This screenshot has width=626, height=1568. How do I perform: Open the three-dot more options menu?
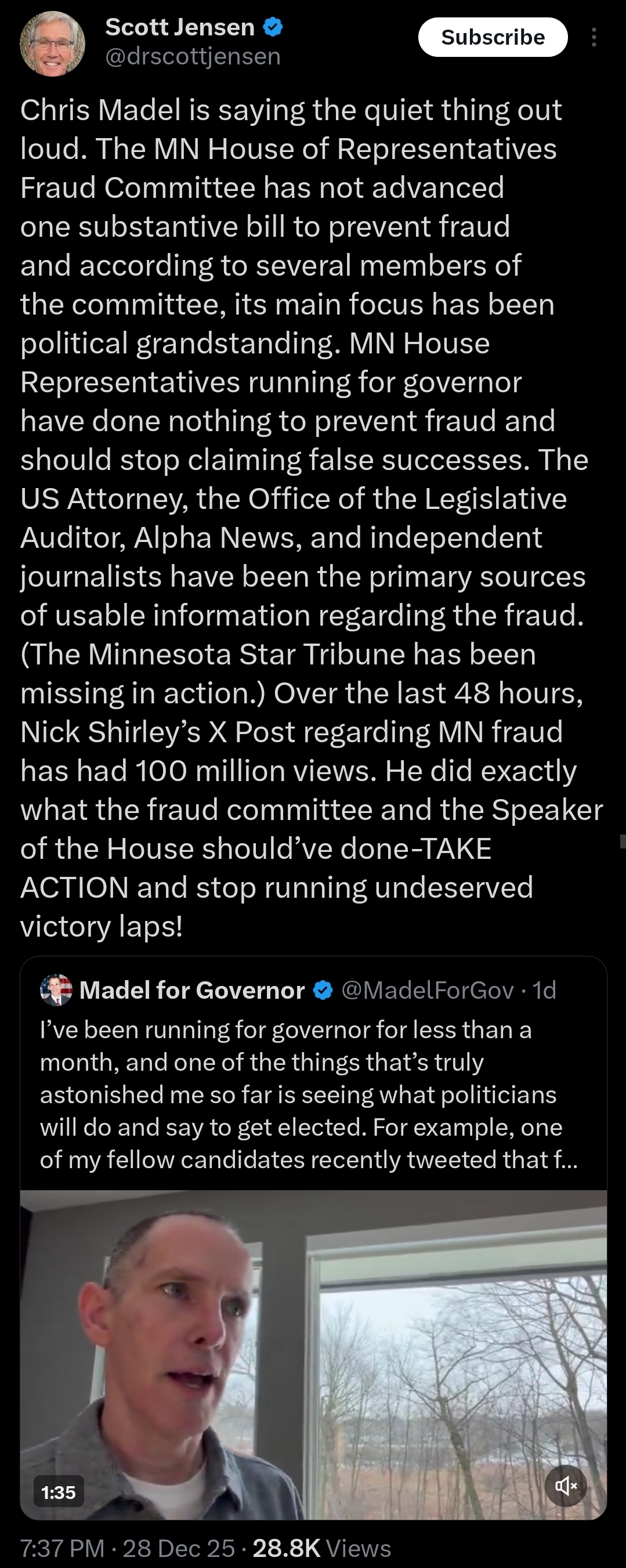(594, 38)
